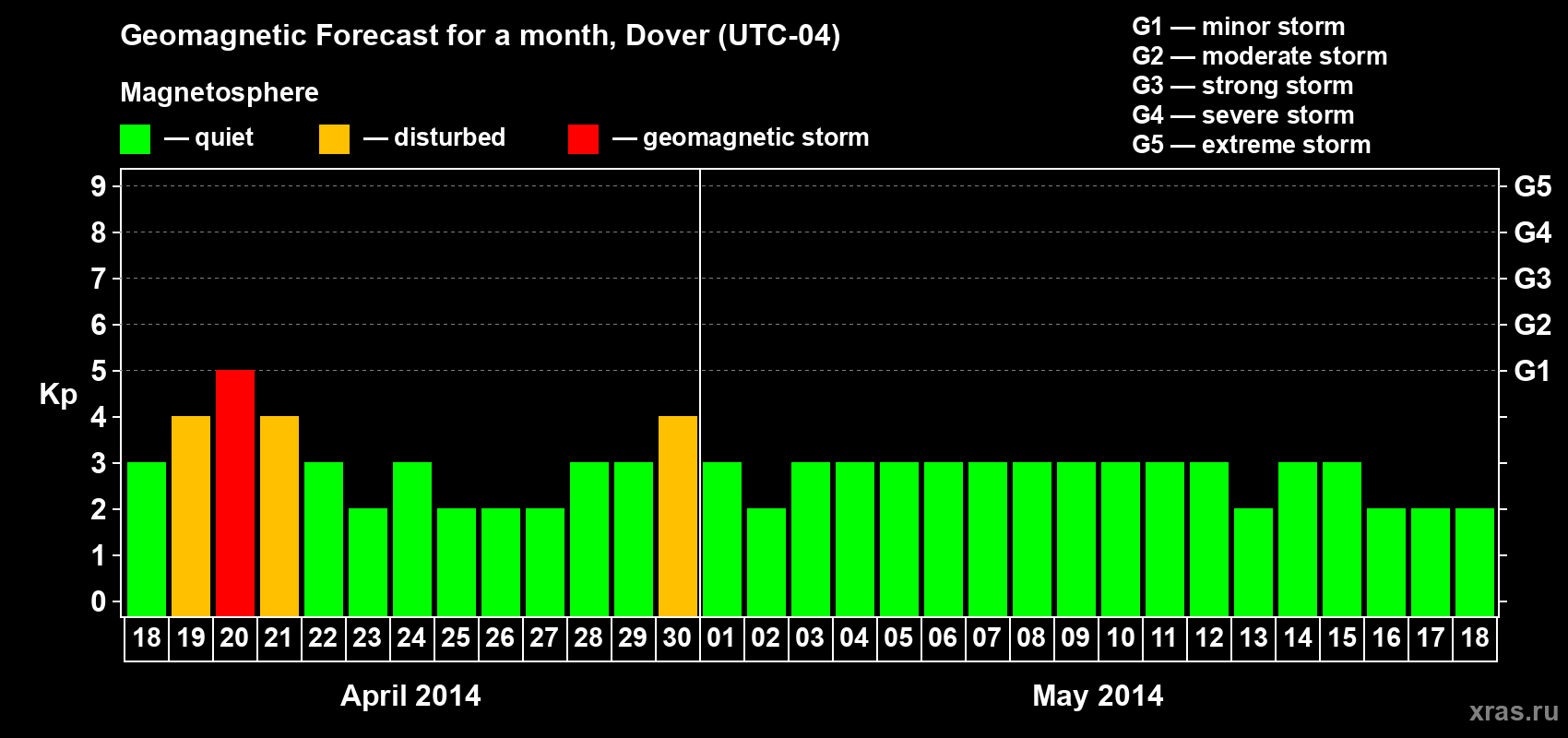Screen dimensions: 1568x738
Task: Click the Kp value 9 on the axis
Action: pyautogui.click(x=99, y=186)
